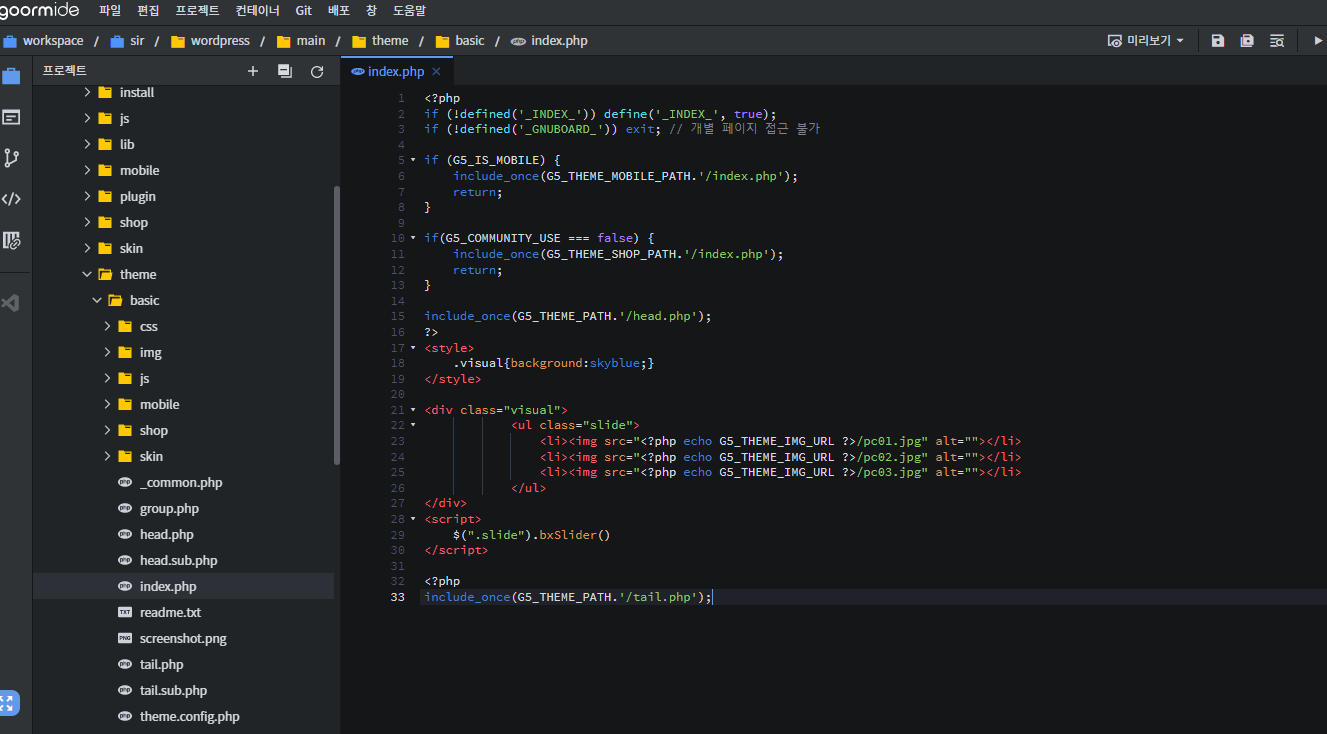This screenshot has width=1327, height=734.
Task: Open the 프로젝트 menu
Action: (x=197, y=11)
